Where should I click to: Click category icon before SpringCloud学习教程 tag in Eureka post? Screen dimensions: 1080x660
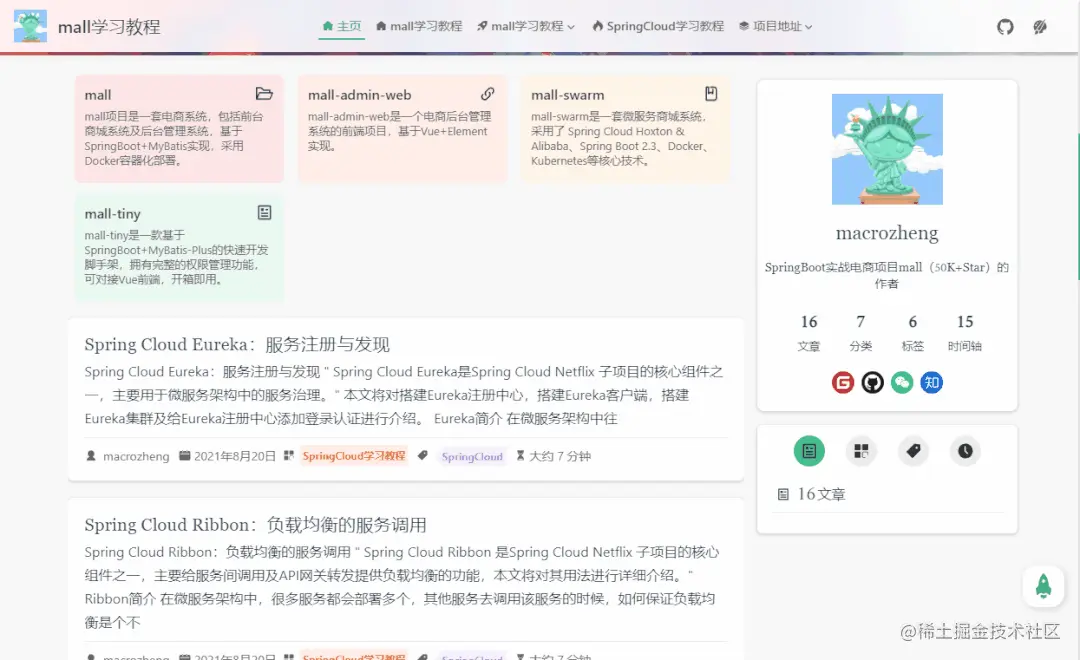click(289, 455)
